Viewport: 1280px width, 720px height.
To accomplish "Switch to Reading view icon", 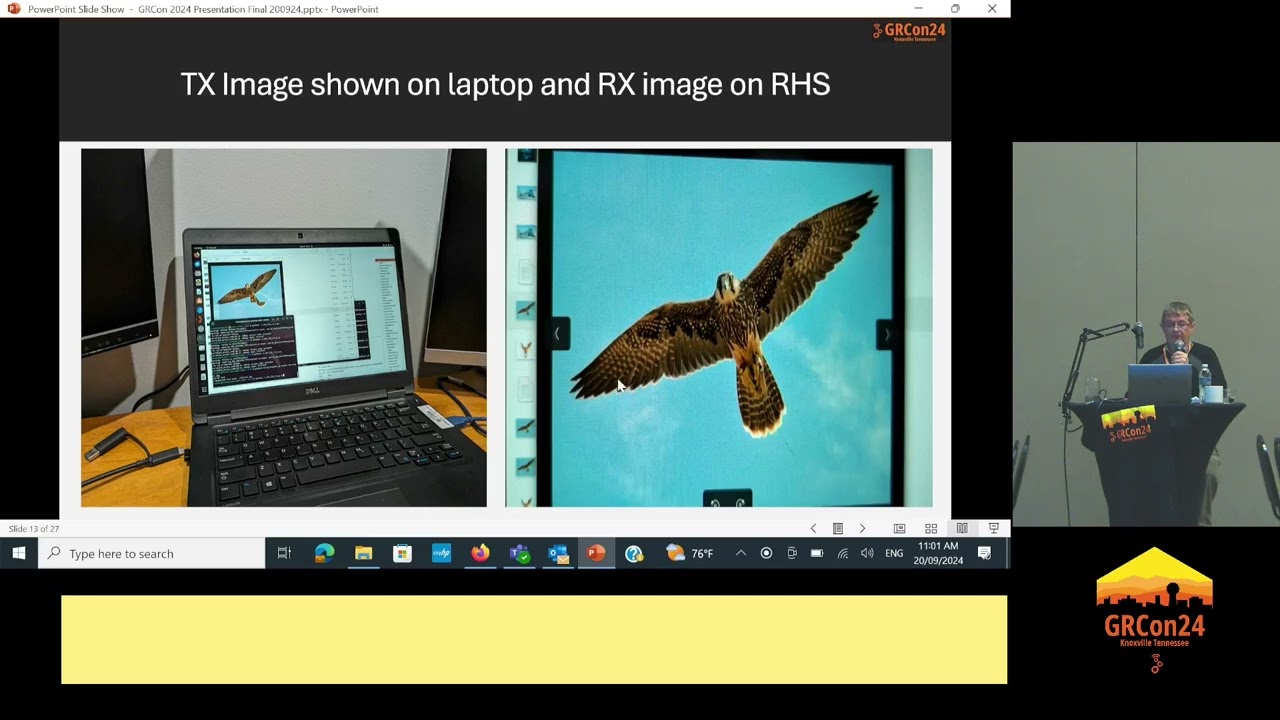I will 962,528.
